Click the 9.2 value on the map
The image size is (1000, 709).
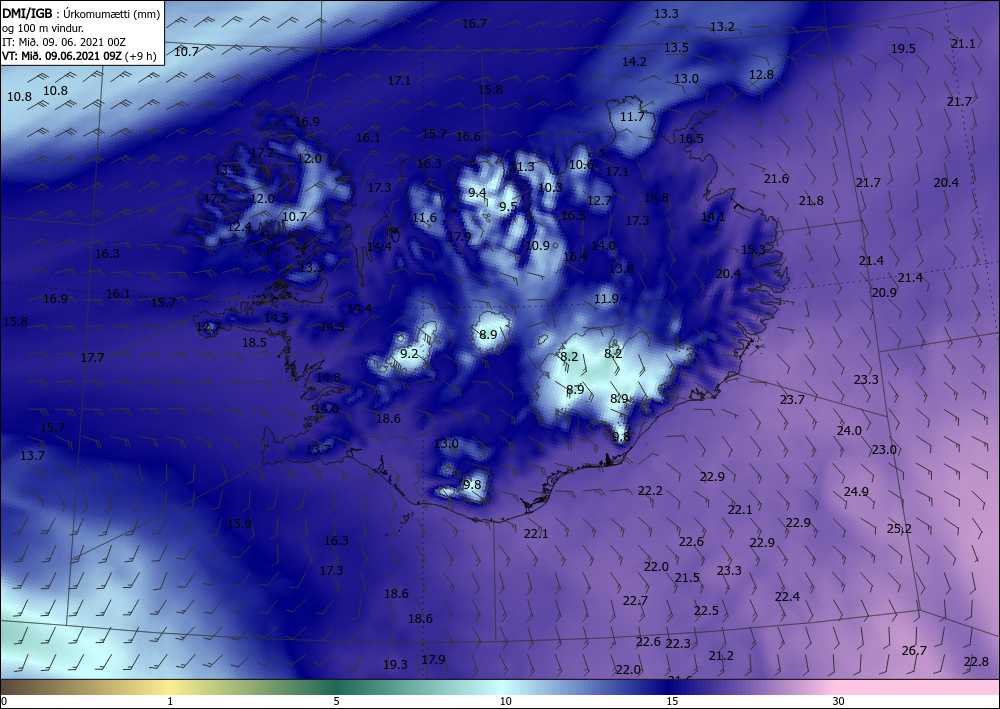pyautogui.click(x=409, y=353)
